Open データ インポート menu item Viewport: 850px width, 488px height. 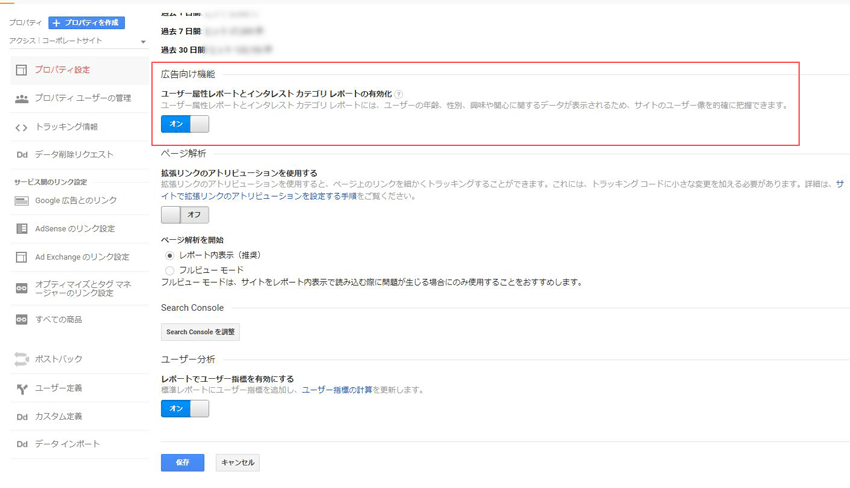pyautogui.click(x=79, y=444)
